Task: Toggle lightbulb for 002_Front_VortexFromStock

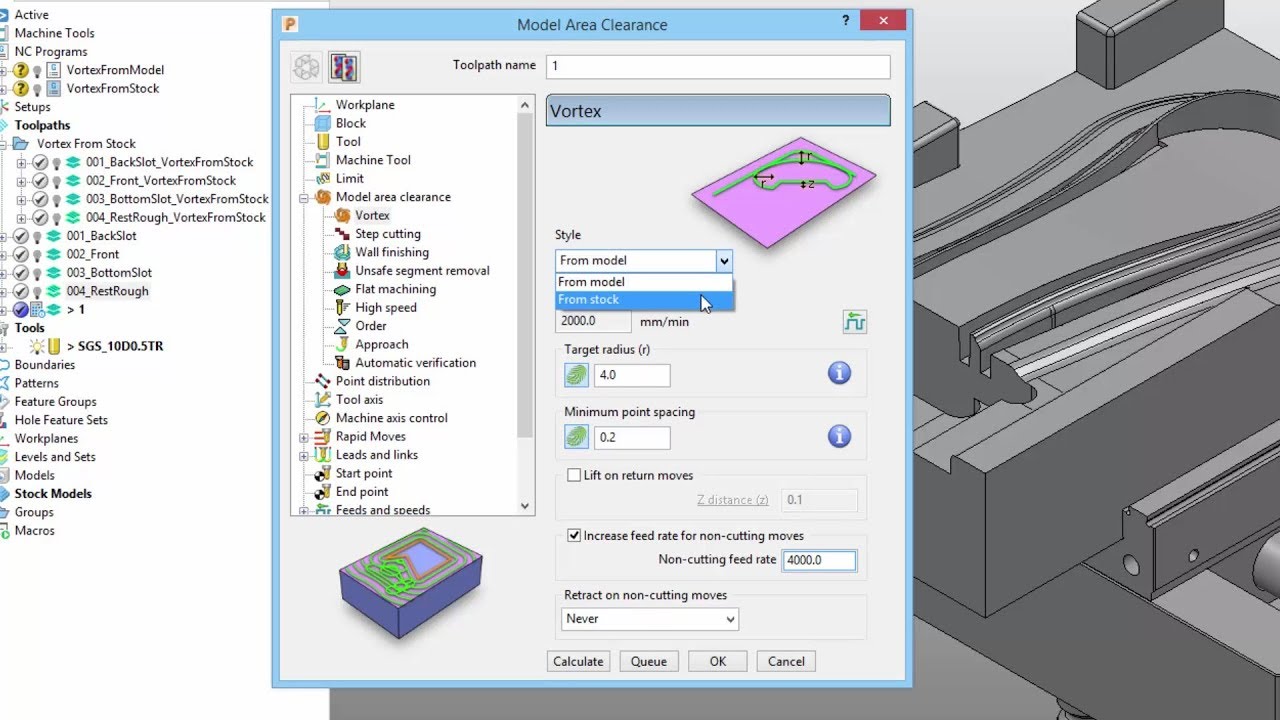Action: 57,181
